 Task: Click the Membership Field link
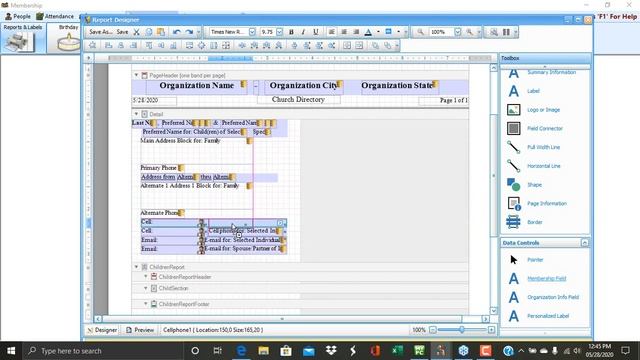[x=547, y=278]
